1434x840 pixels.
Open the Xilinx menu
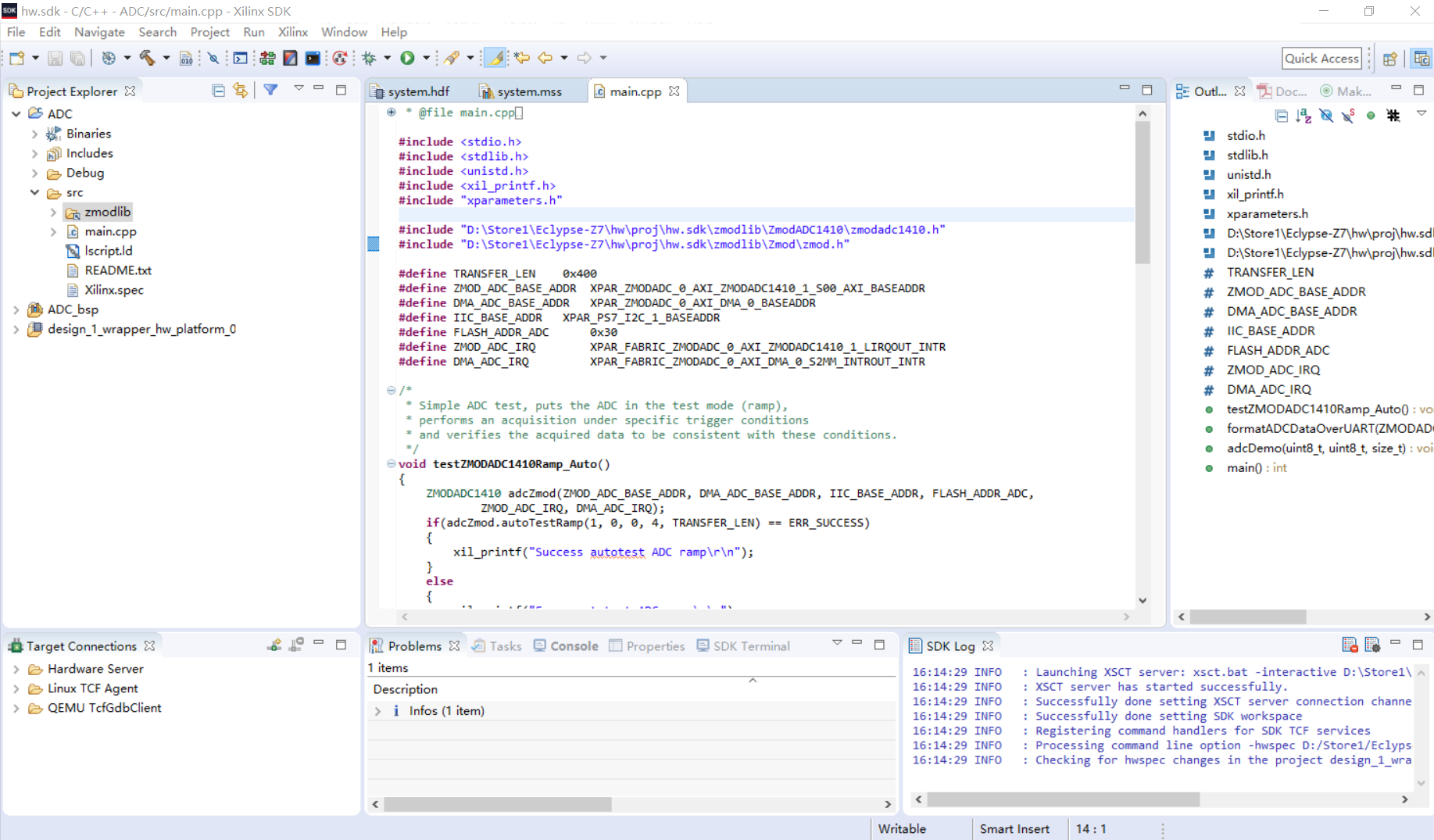click(292, 32)
